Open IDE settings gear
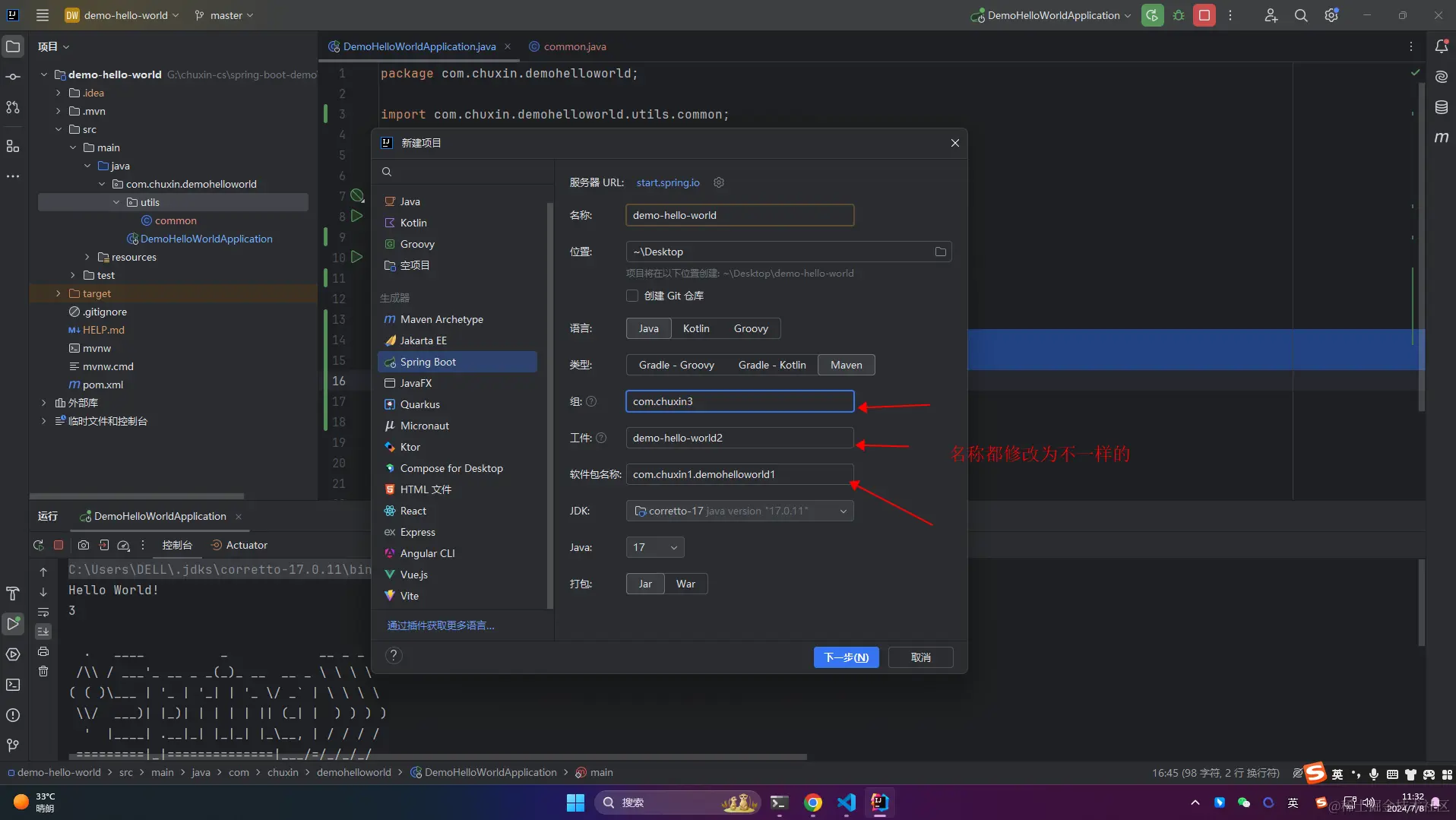 tap(1331, 15)
